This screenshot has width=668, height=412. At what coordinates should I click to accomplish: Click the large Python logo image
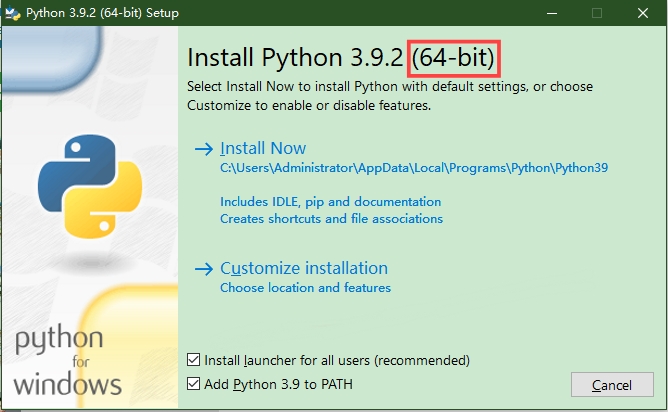coord(90,186)
